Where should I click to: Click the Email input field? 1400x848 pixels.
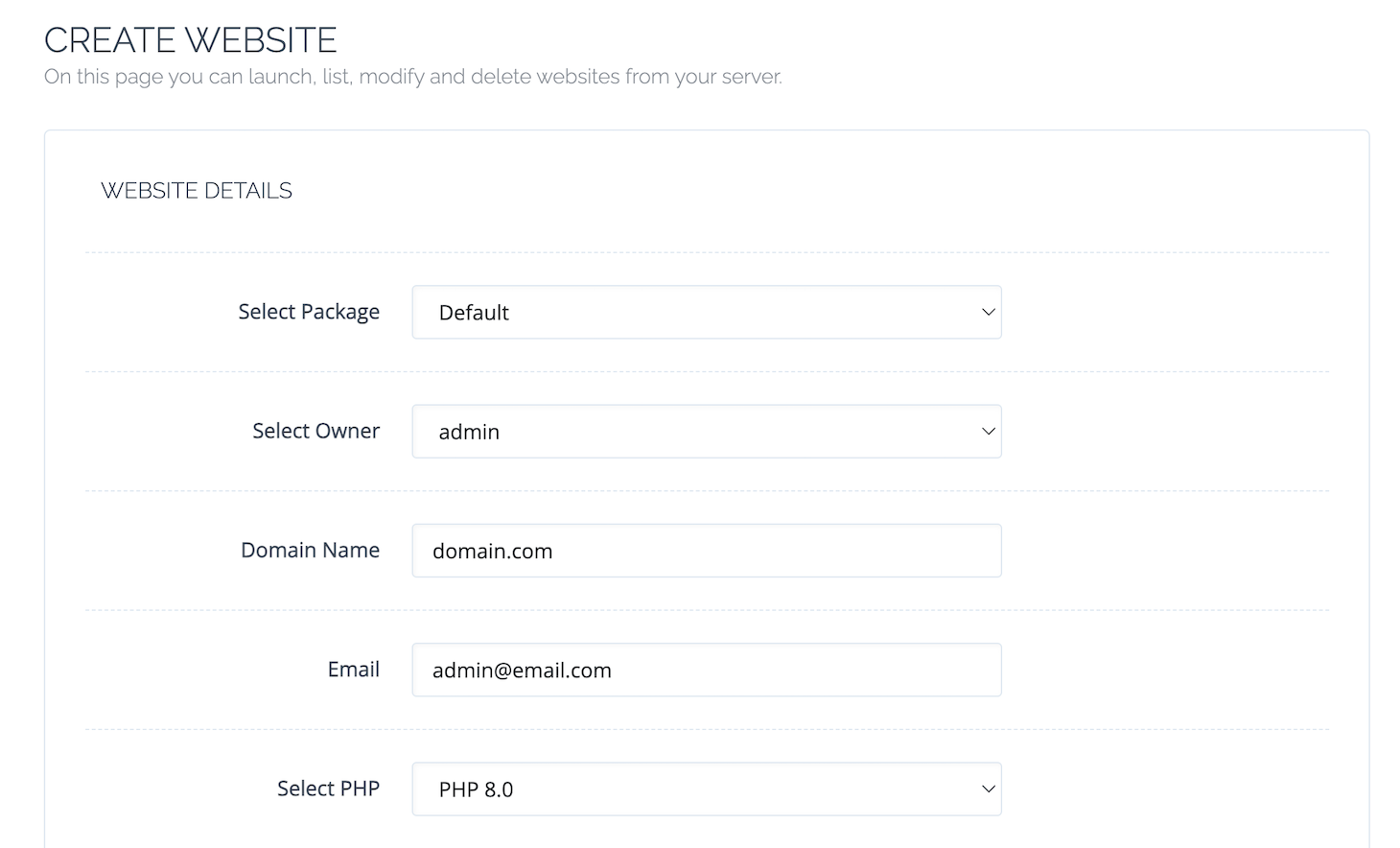[706, 670]
